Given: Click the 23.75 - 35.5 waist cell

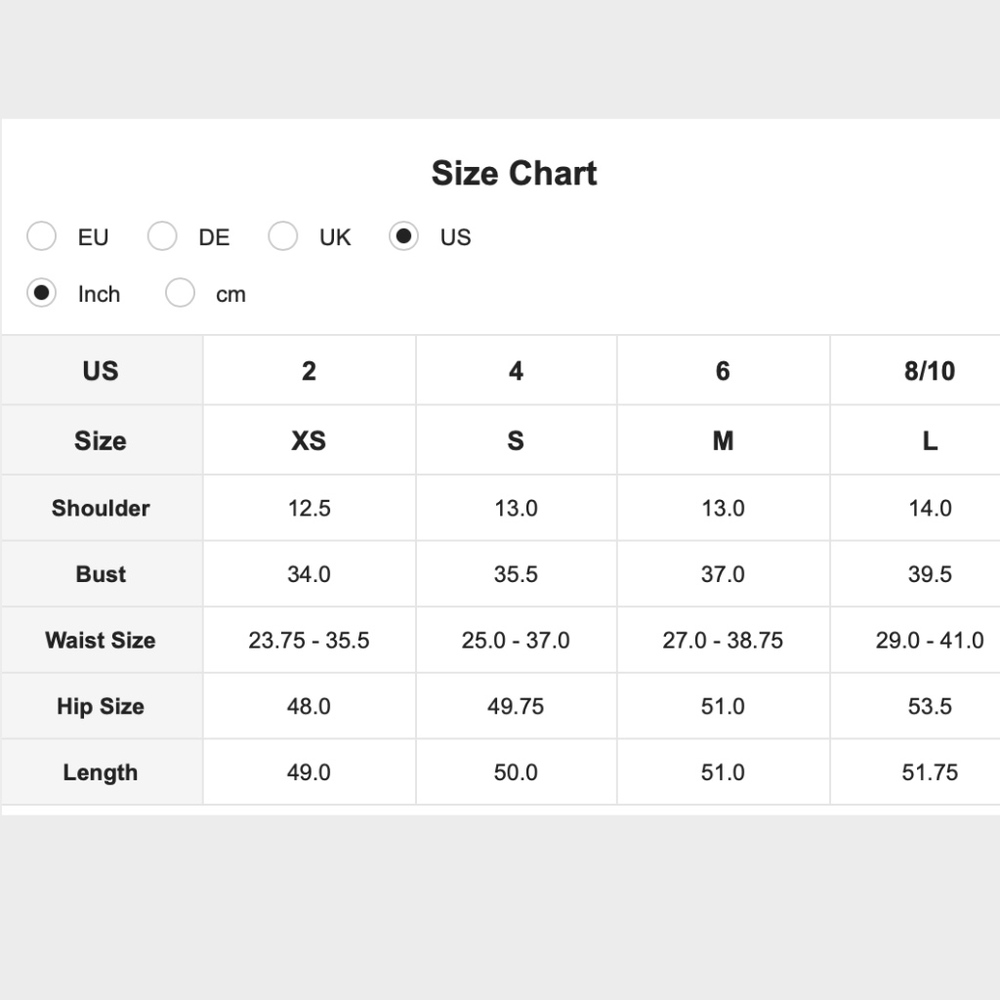Looking at the screenshot, I should click(x=309, y=640).
